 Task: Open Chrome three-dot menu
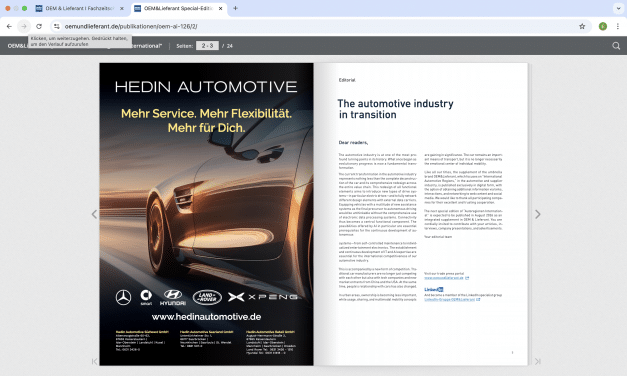[x=617, y=26]
